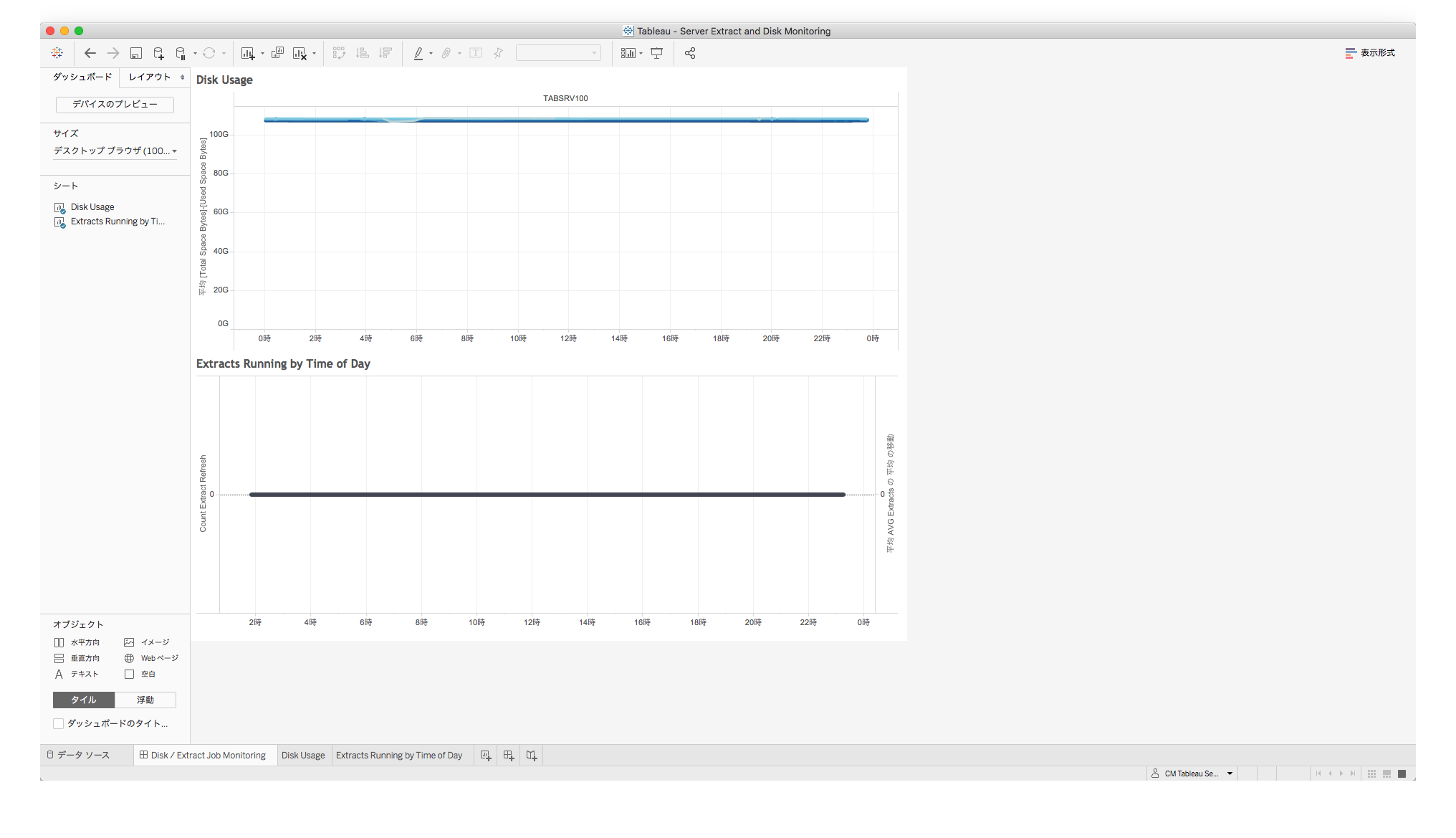Select the Clear Sheet icon
This screenshot has width=1456, height=838.
tap(301, 52)
